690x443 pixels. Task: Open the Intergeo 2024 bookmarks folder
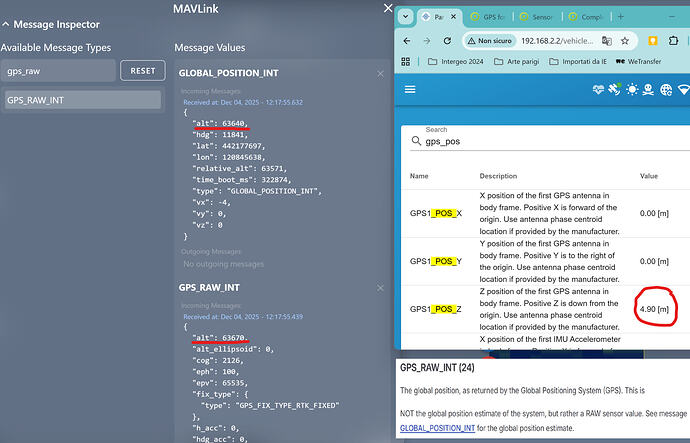coord(459,62)
